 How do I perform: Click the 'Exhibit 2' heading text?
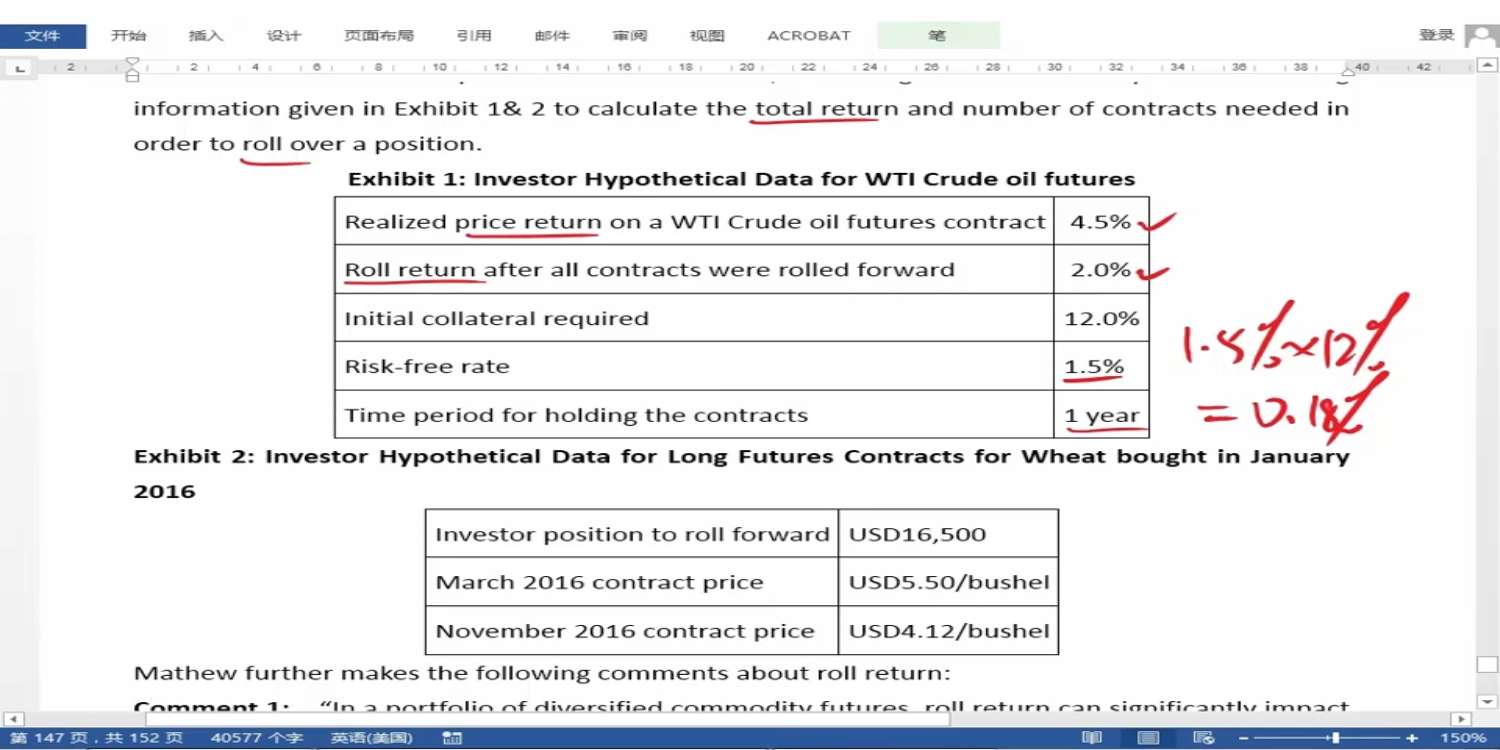click(741, 474)
